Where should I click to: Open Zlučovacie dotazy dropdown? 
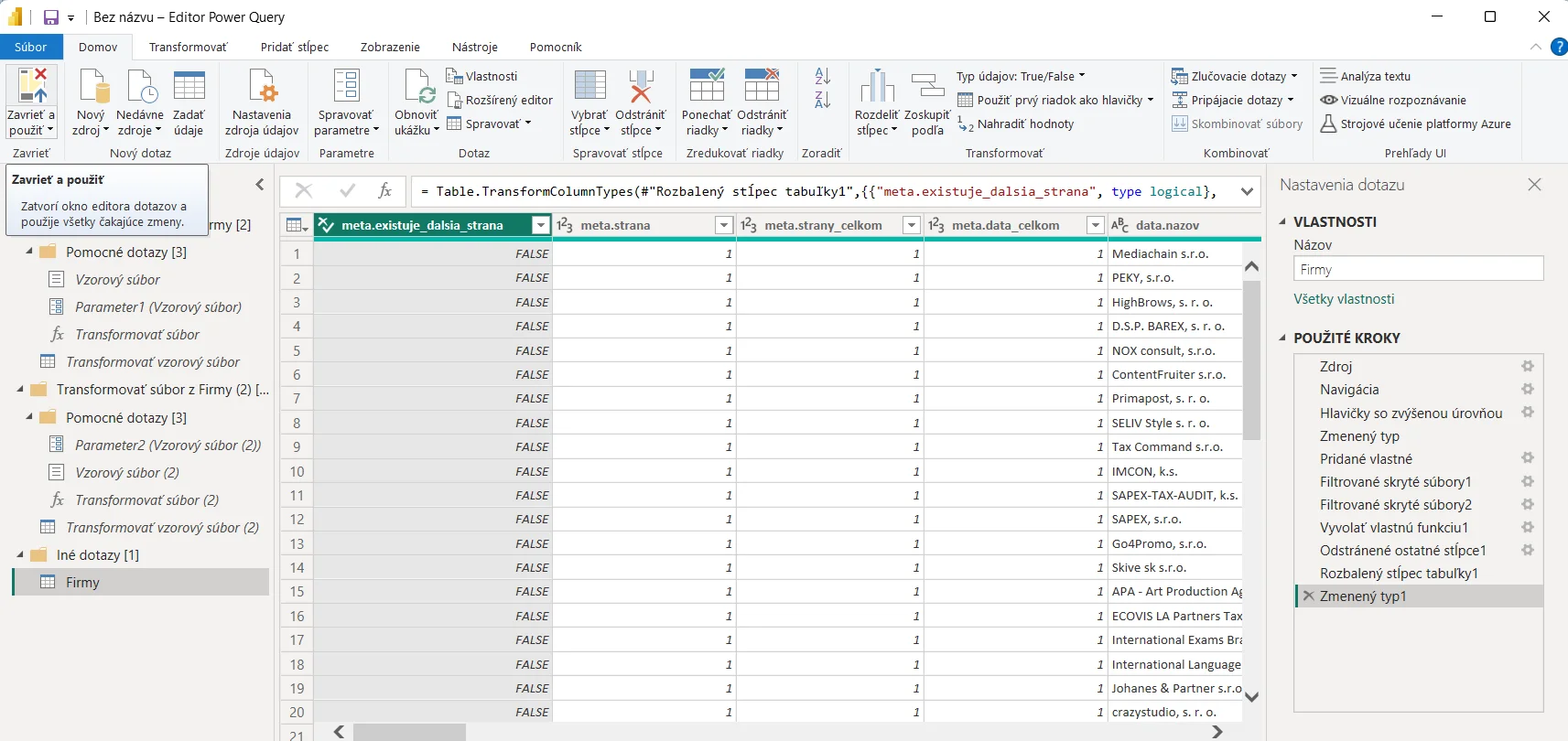1235,76
